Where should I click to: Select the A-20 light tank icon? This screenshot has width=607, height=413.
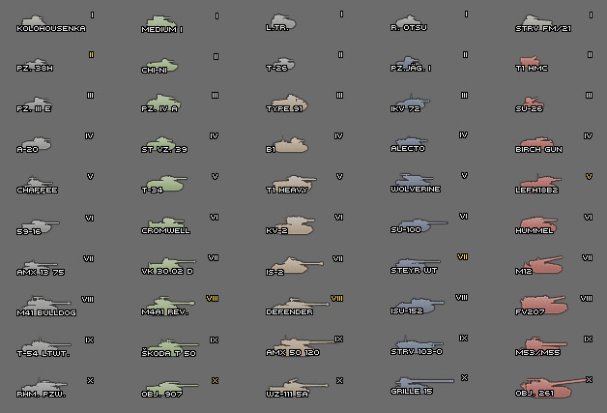(36, 144)
